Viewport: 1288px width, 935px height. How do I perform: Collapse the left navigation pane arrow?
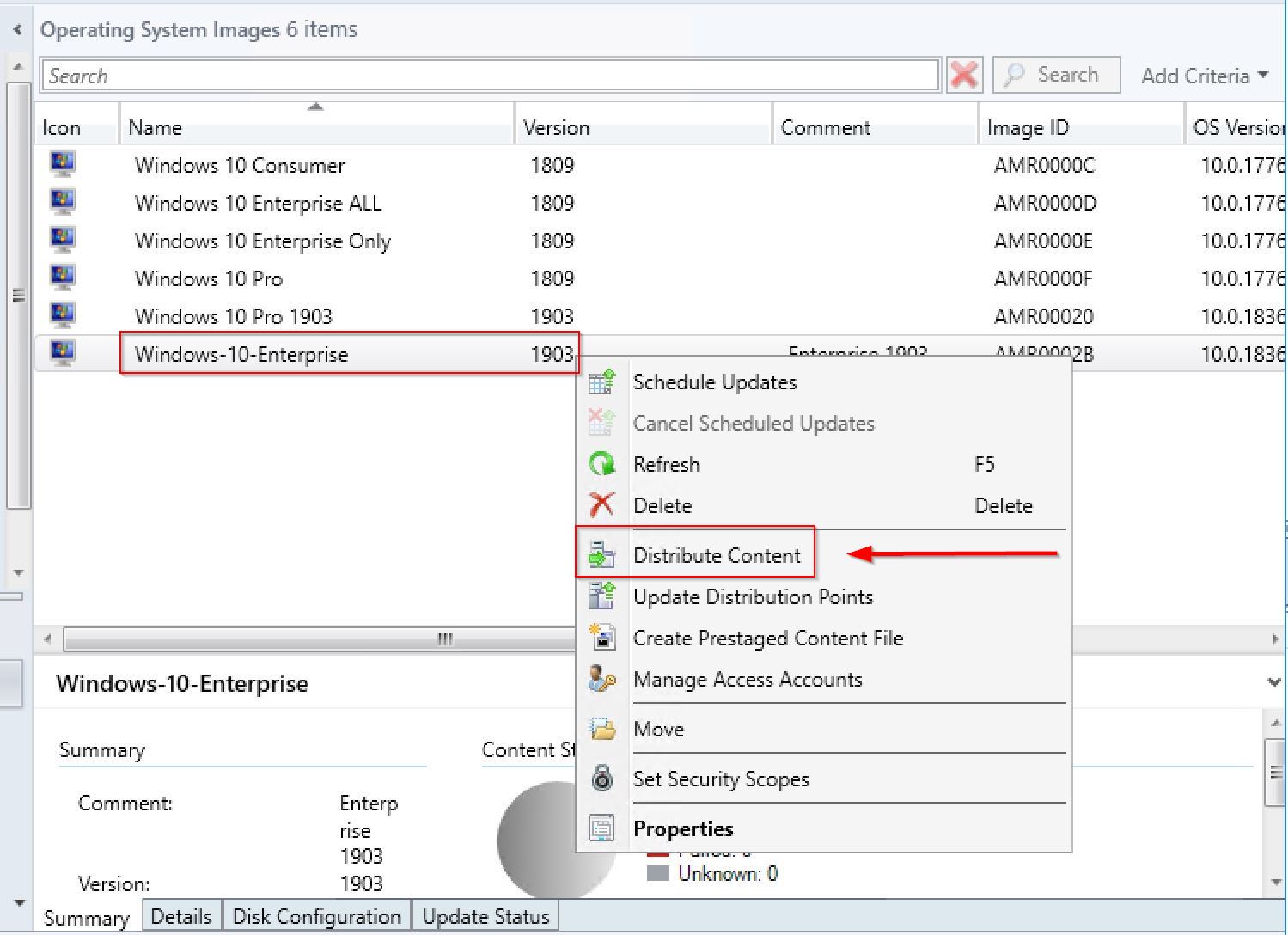tap(16, 28)
